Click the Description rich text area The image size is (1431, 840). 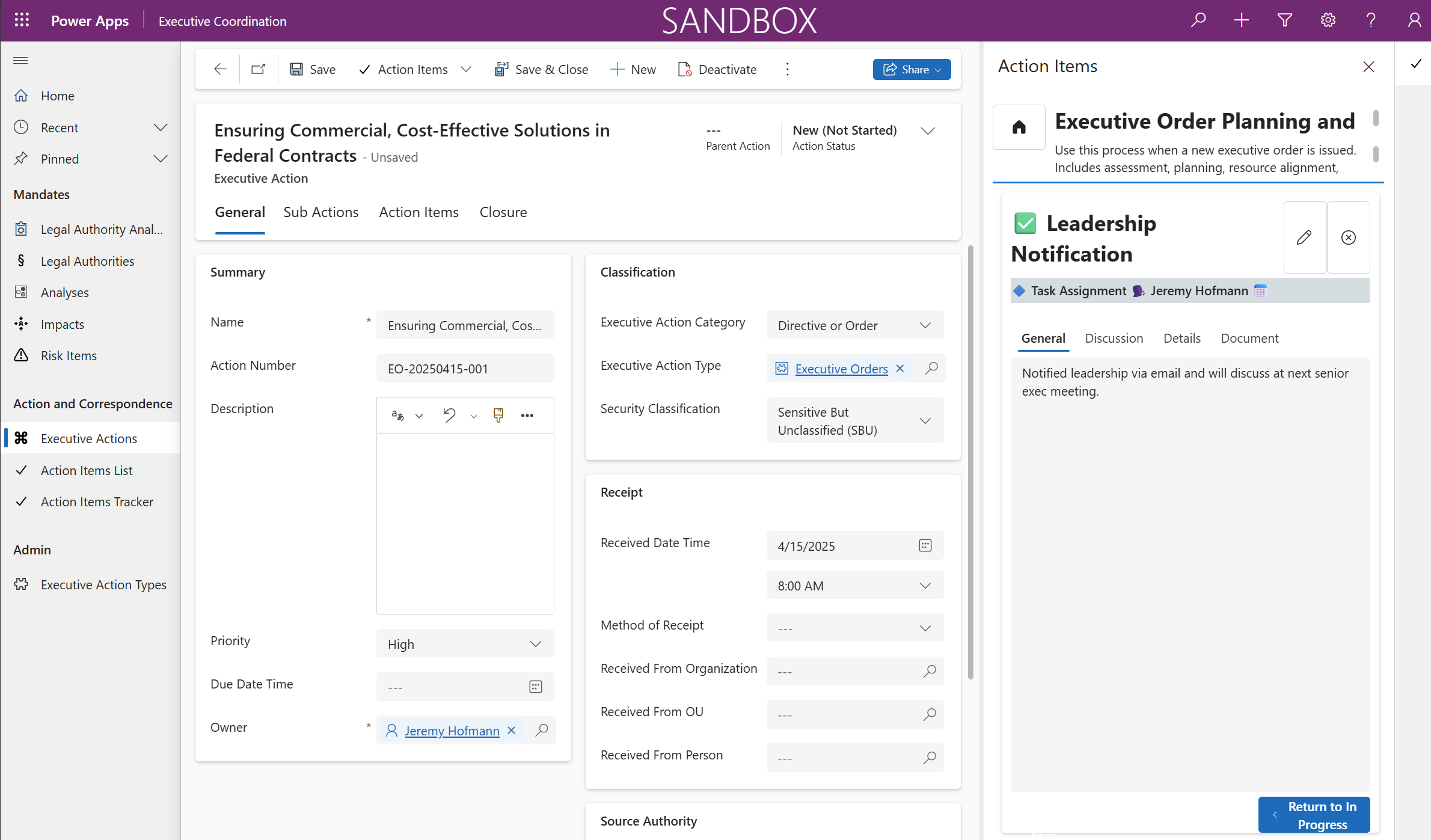465,523
